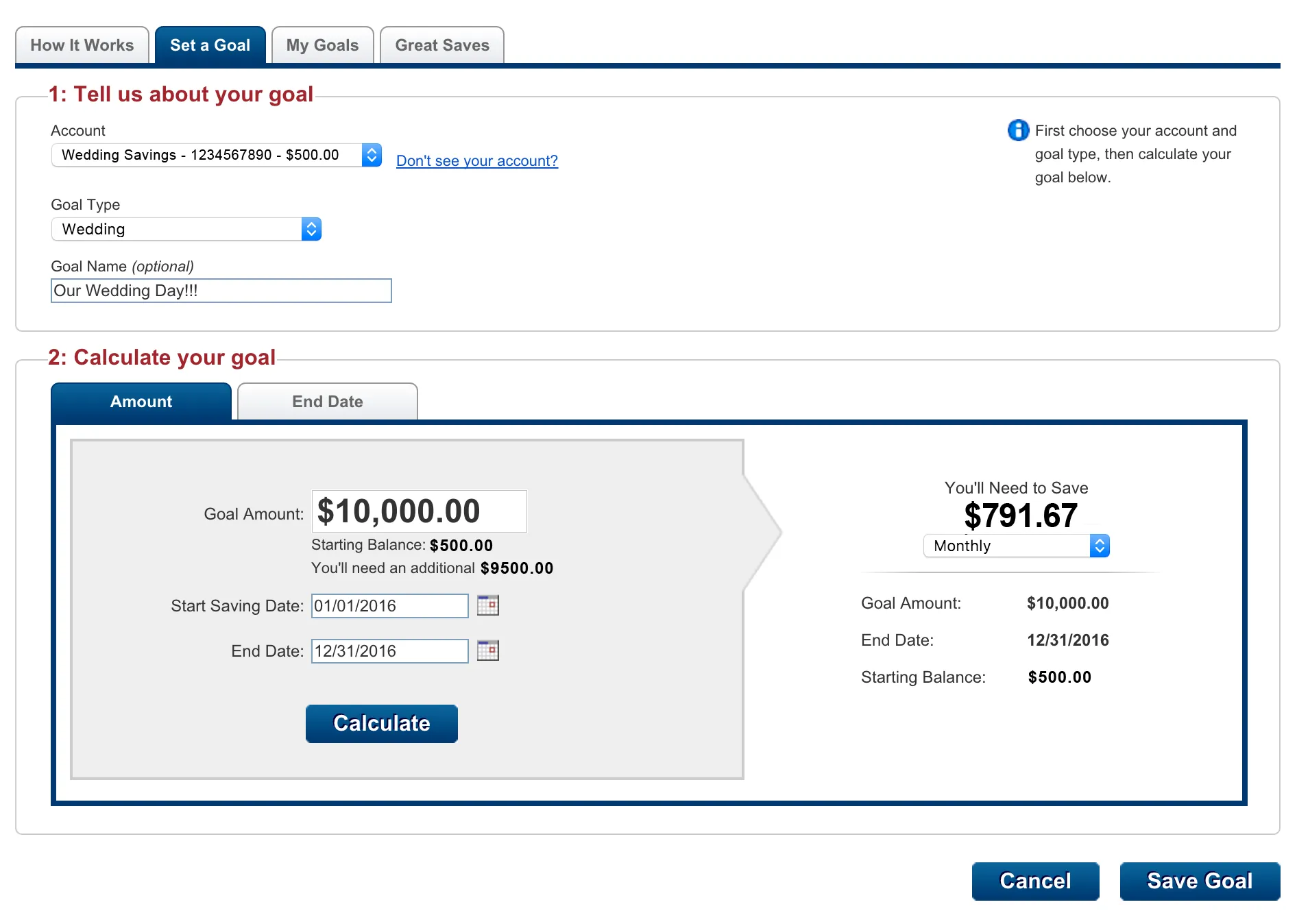Open the My Goals tab

tap(322, 45)
